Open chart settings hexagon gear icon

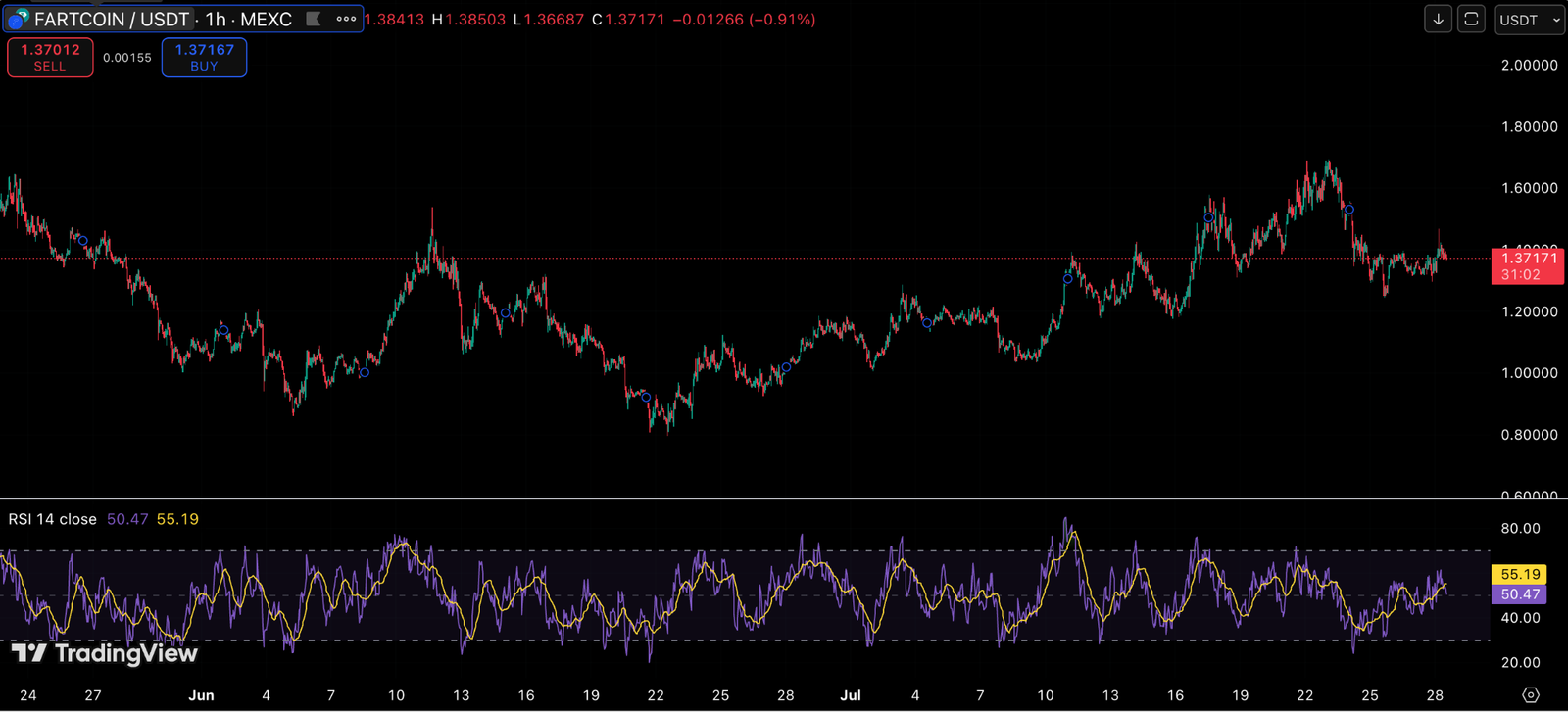click(x=1531, y=695)
